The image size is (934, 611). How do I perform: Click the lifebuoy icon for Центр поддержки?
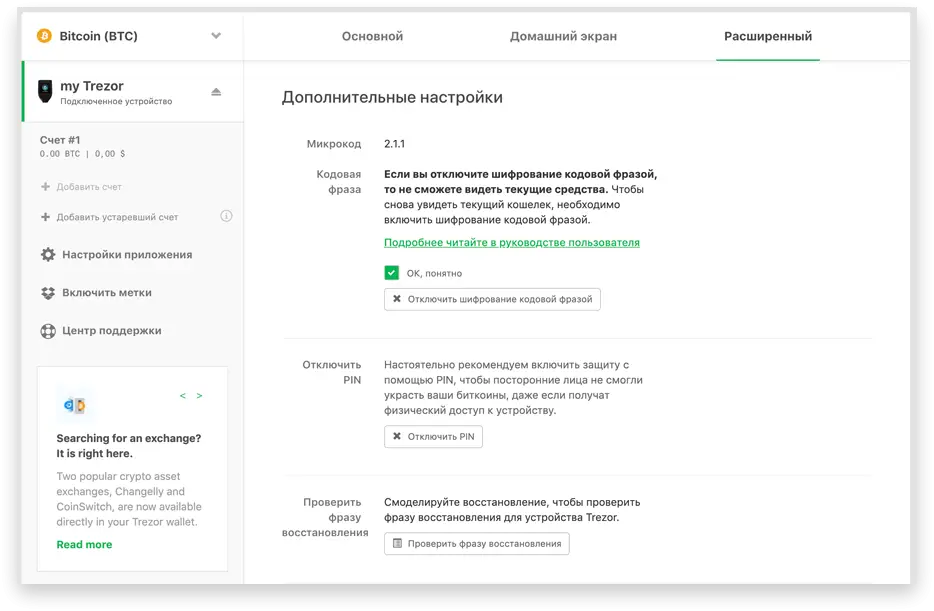coord(47,331)
